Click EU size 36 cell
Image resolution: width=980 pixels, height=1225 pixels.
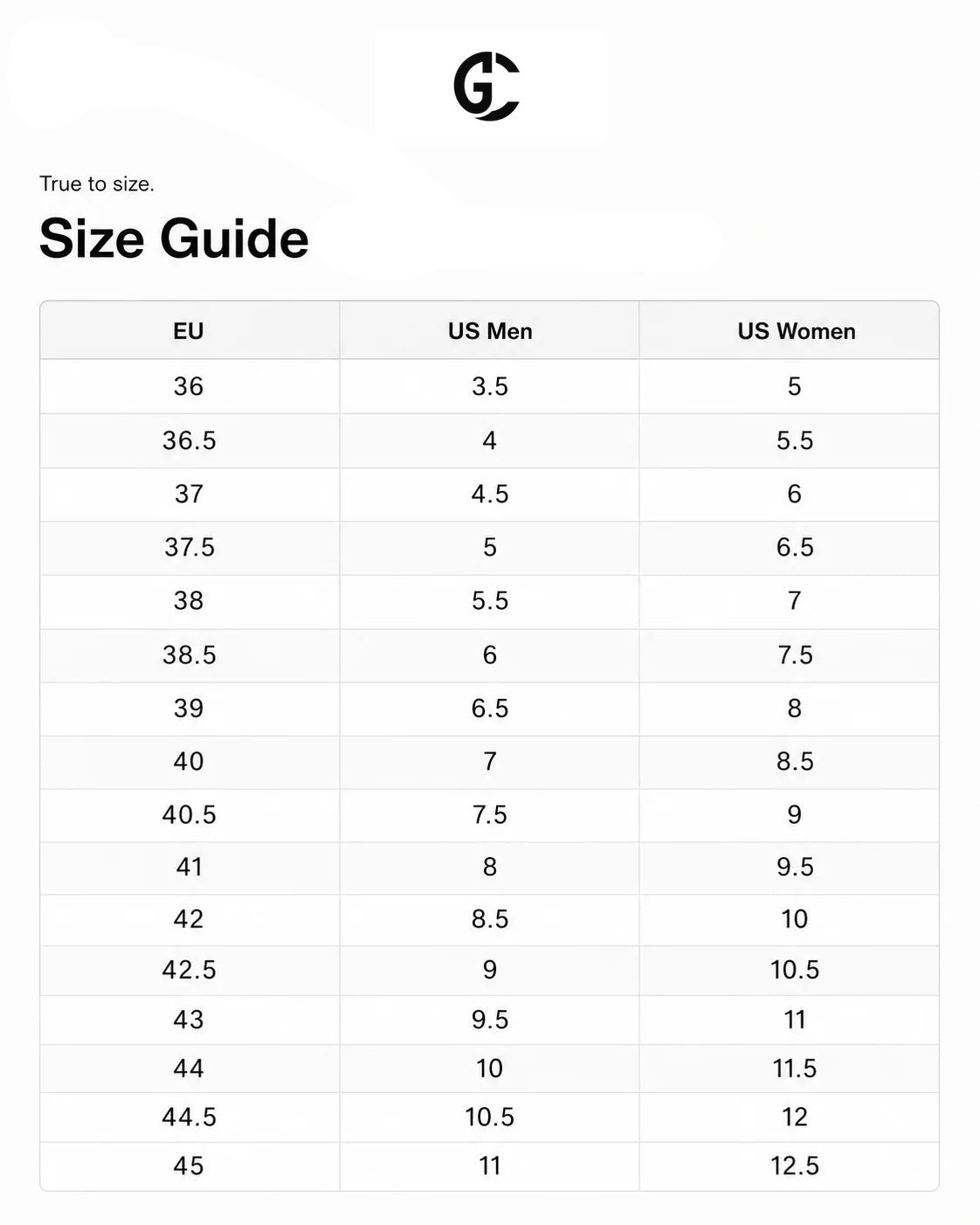[x=189, y=386]
